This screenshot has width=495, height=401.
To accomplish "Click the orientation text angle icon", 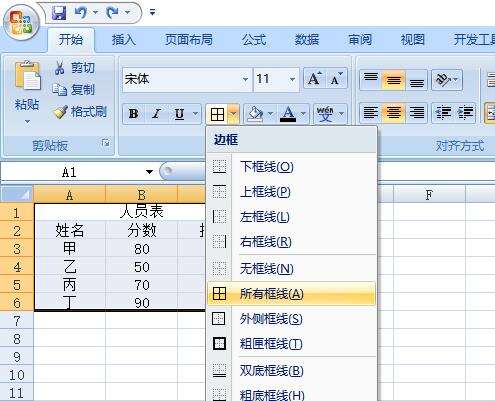I will coord(443,80).
